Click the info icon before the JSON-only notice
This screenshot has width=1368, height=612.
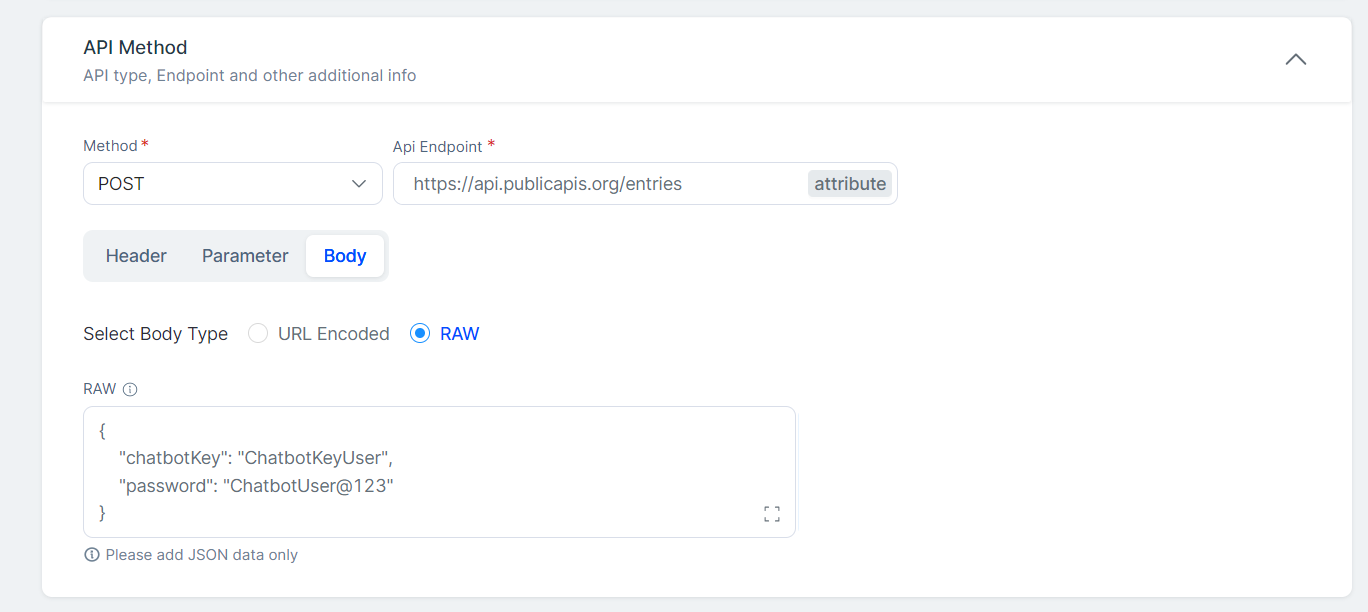[91, 554]
